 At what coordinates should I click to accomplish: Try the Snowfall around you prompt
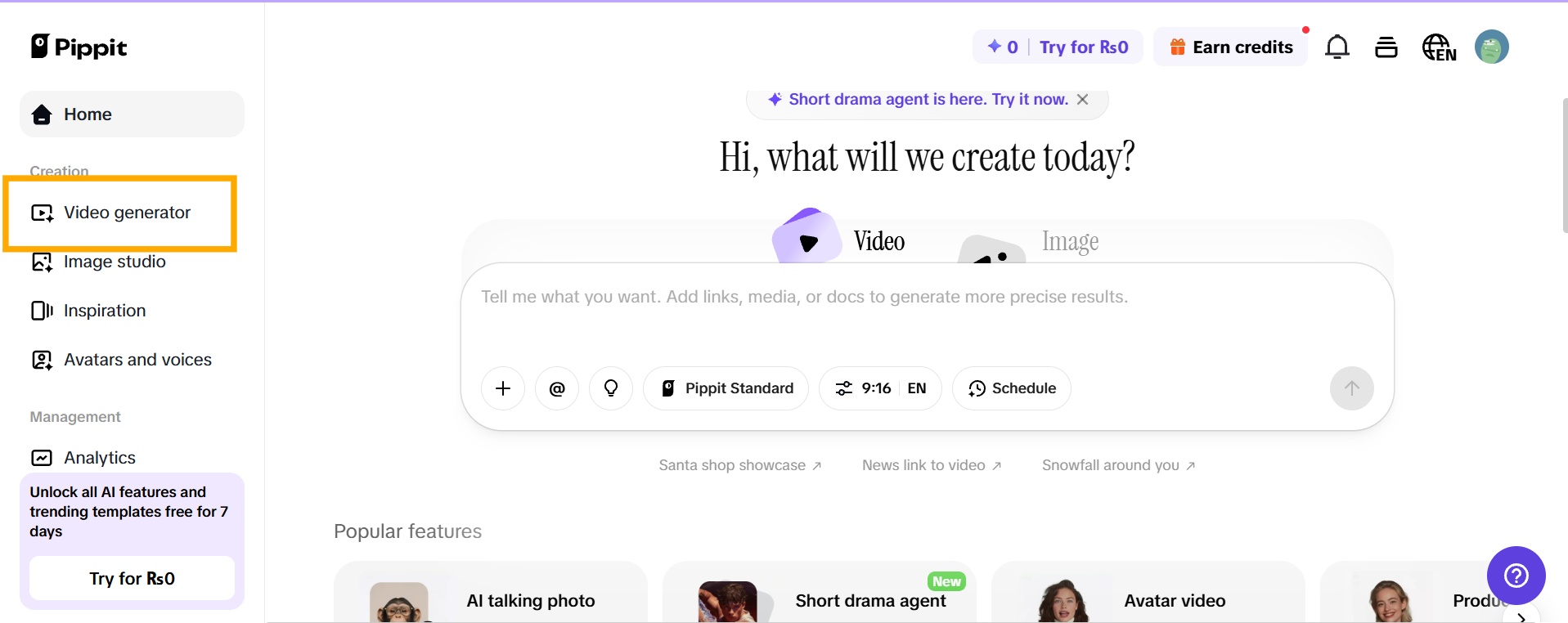click(x=1119, y=465)
